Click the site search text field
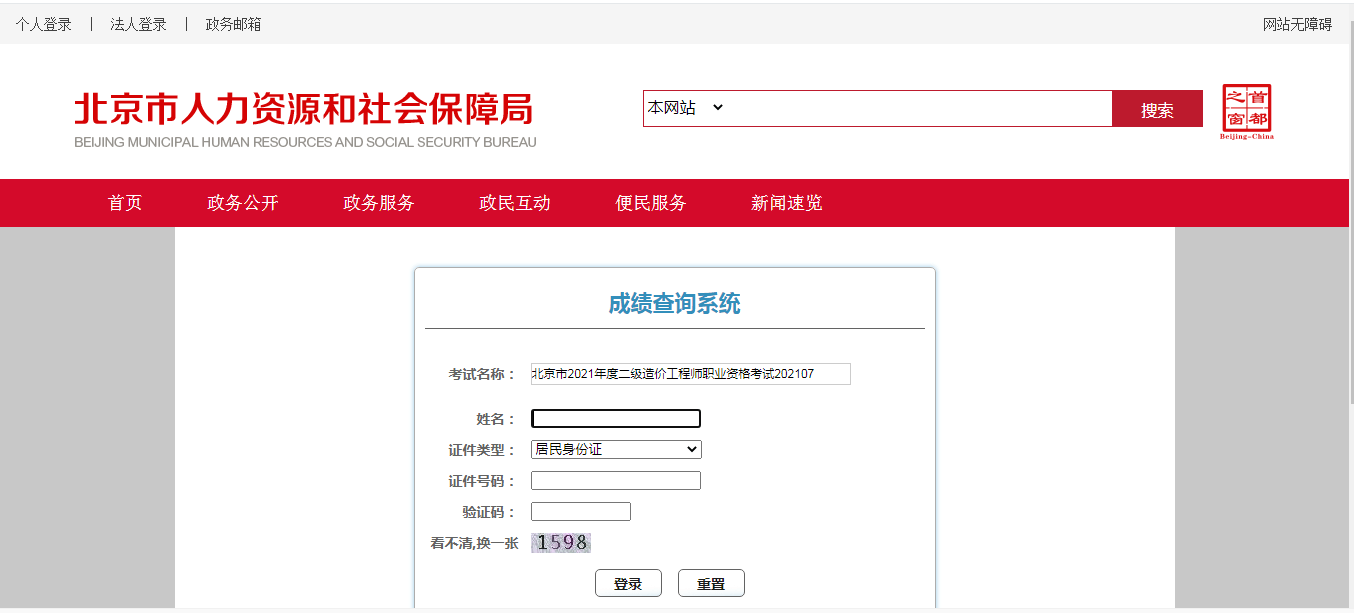 pos(918,108)
